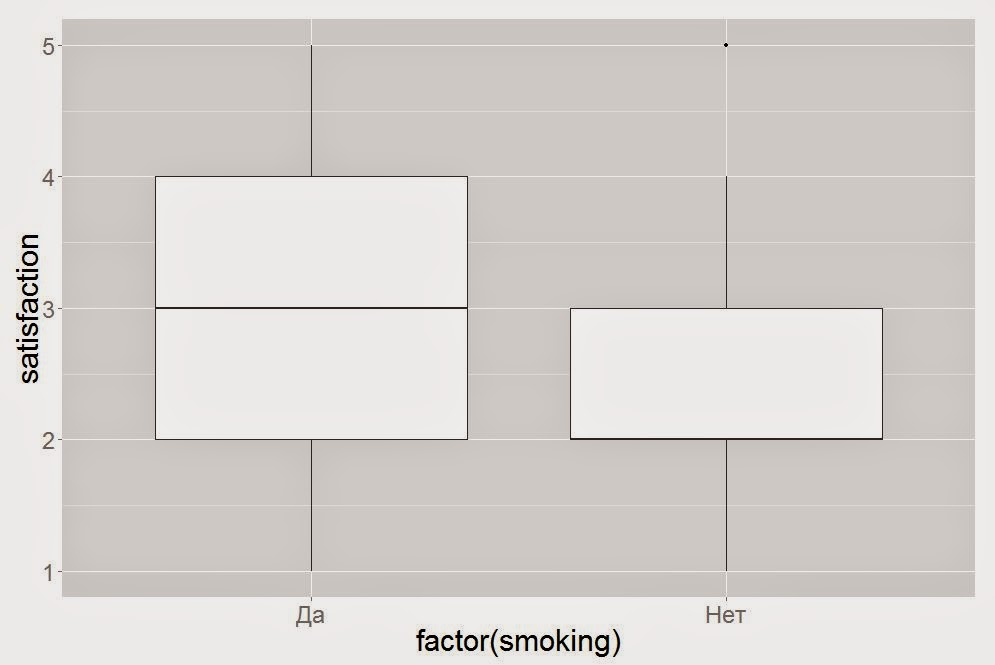Click inside the Нет box body
This screenshot has width=995, height=665.
point(726,374)
